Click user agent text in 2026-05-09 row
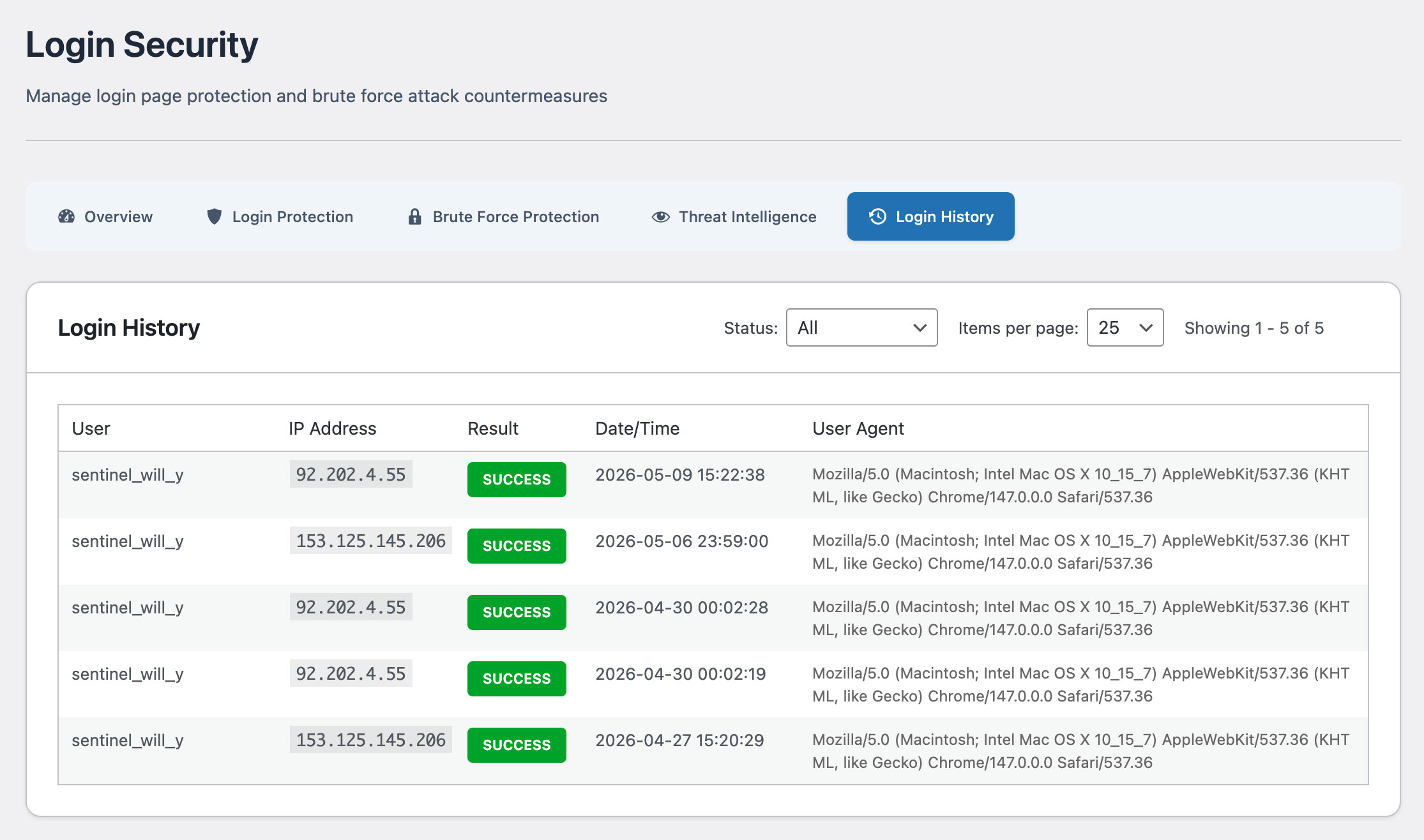Screen dimensions: 1424x840 (1080, 486)
